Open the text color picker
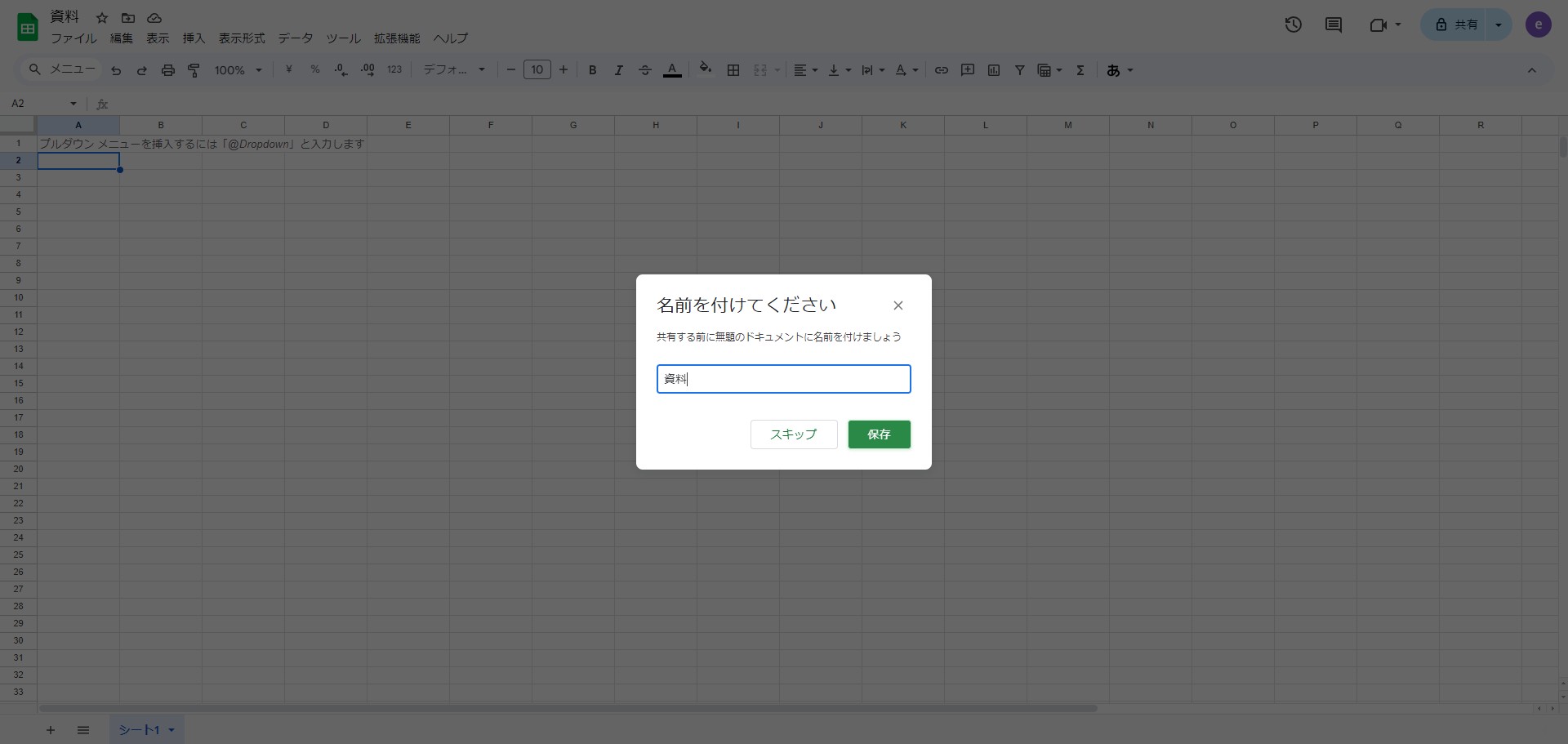1568x744 pixels. [672, 70]
